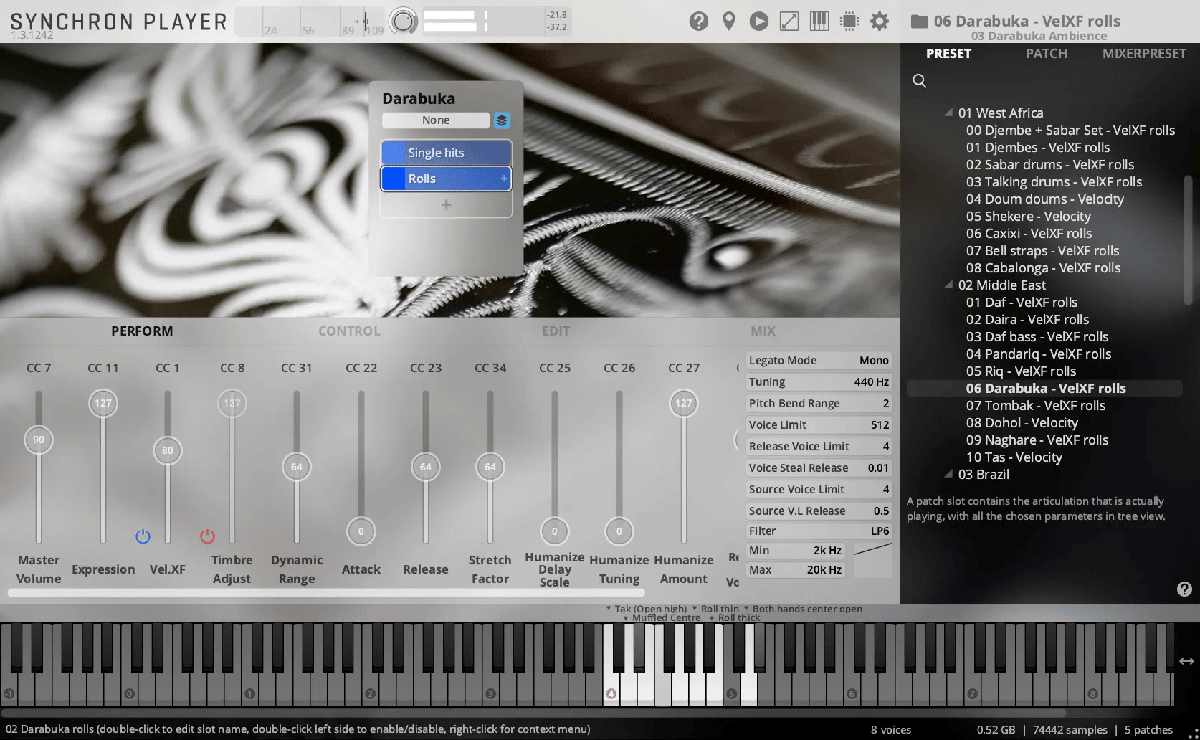
Task: Collapse the 02 Middle East preset folder
Action: pyautogui.click(x=949, y=285)
